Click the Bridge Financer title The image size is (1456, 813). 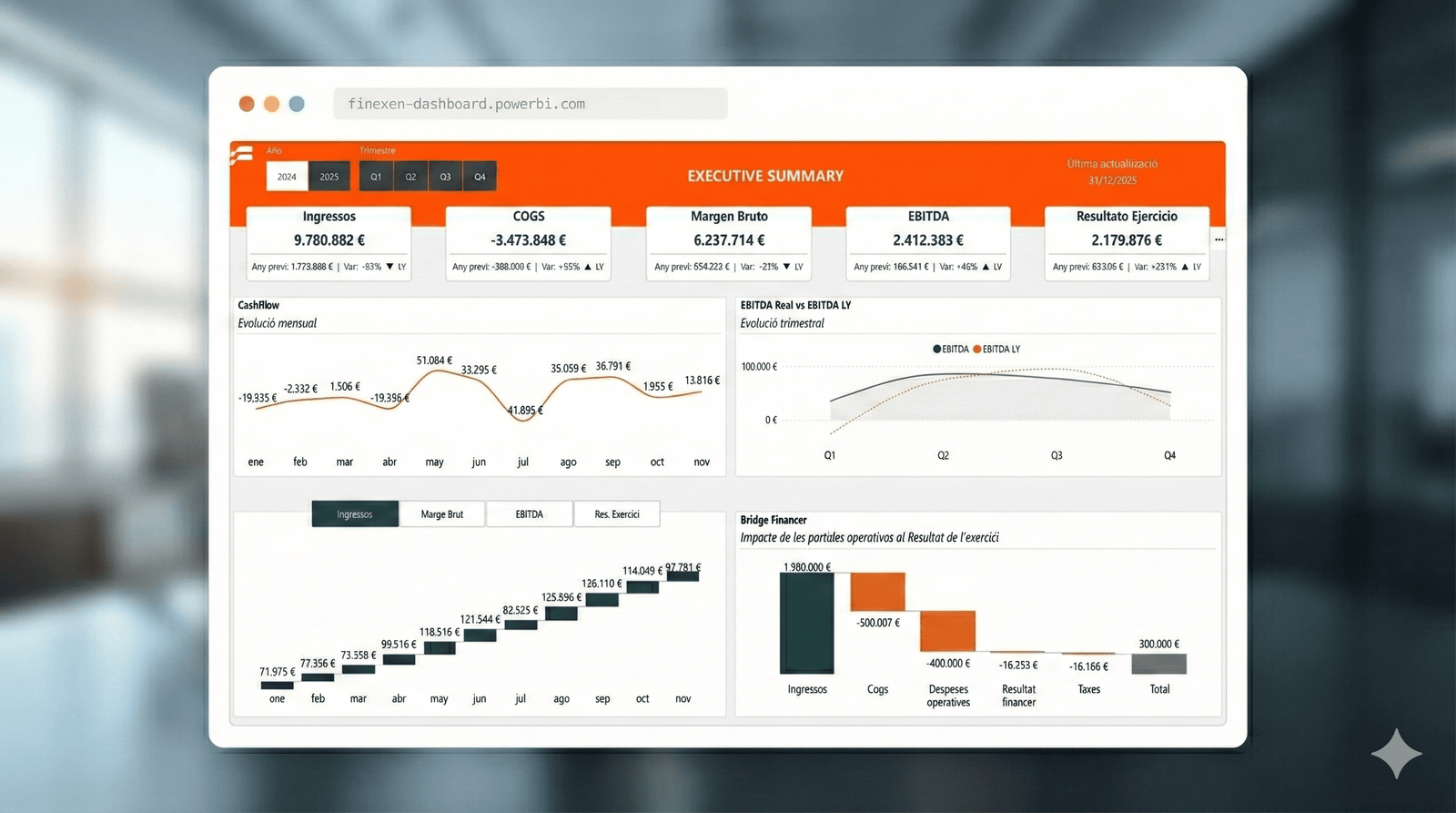pos(773,520)
